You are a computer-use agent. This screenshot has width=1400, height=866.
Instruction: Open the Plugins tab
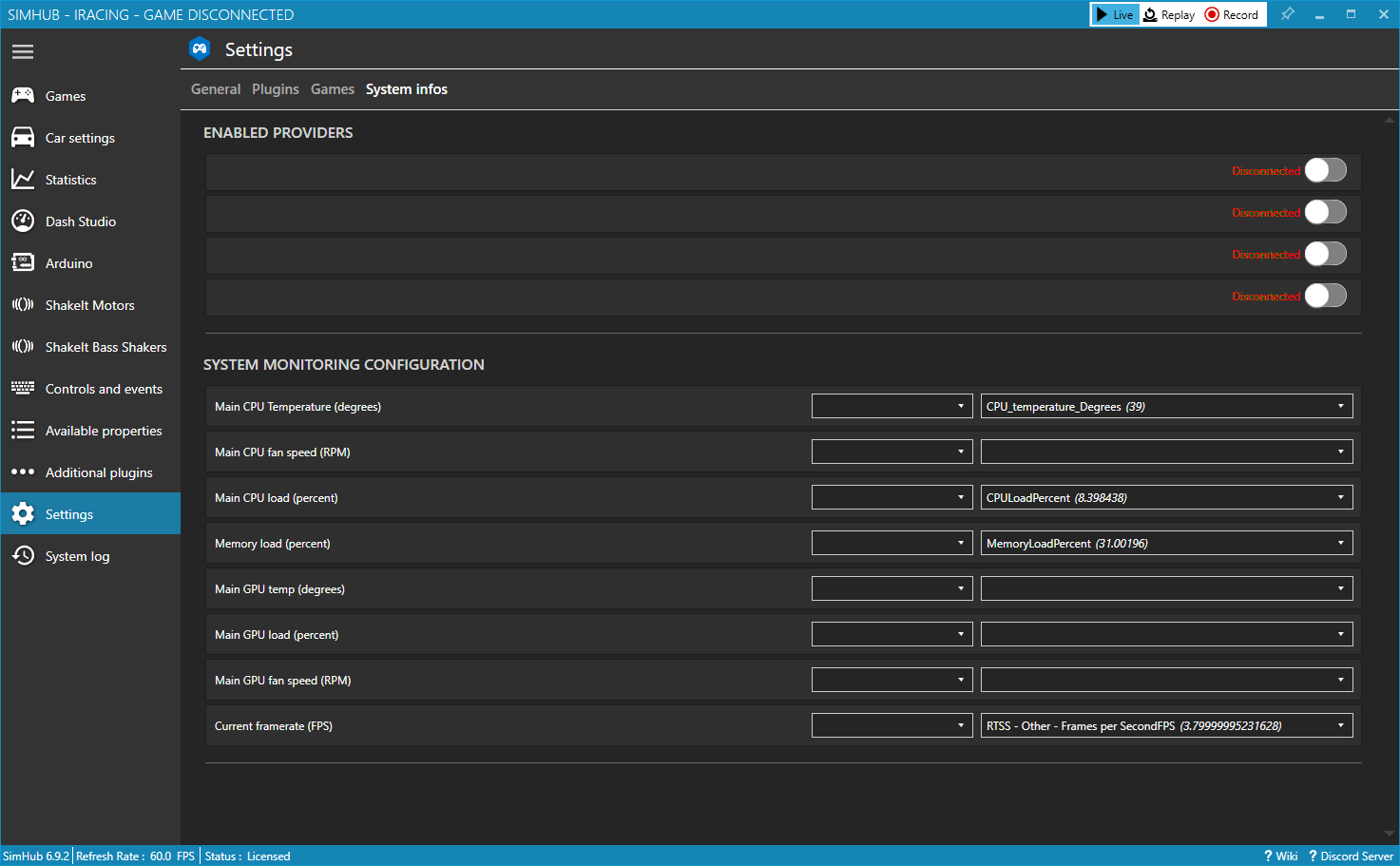tap(275, 88)
